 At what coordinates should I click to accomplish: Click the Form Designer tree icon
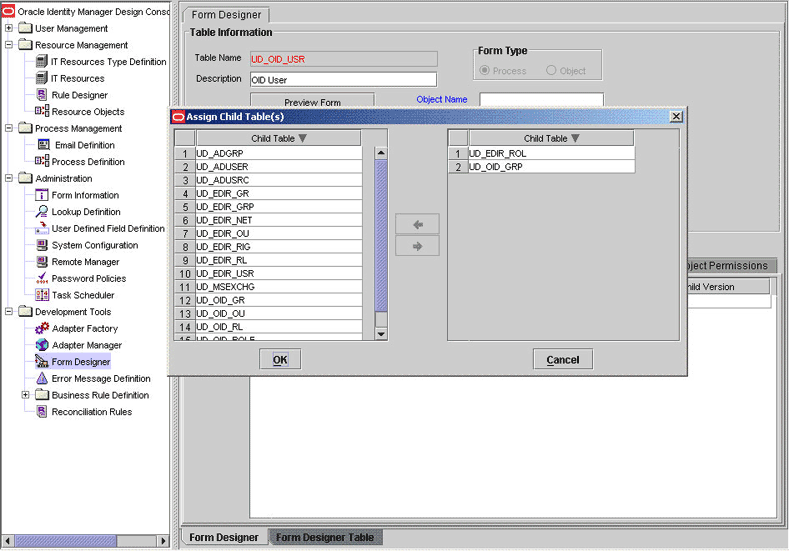click(x=42, y=361)
